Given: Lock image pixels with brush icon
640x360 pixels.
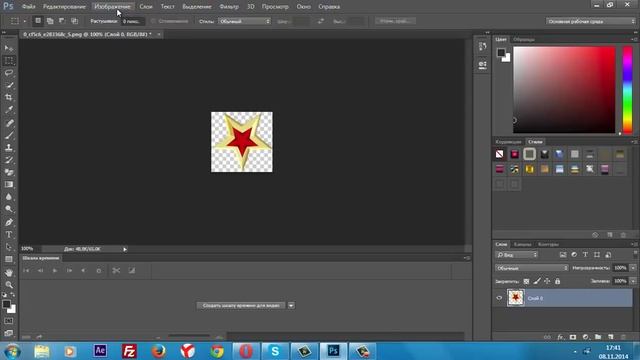Looking at the screenshot, I should [537, 281].
